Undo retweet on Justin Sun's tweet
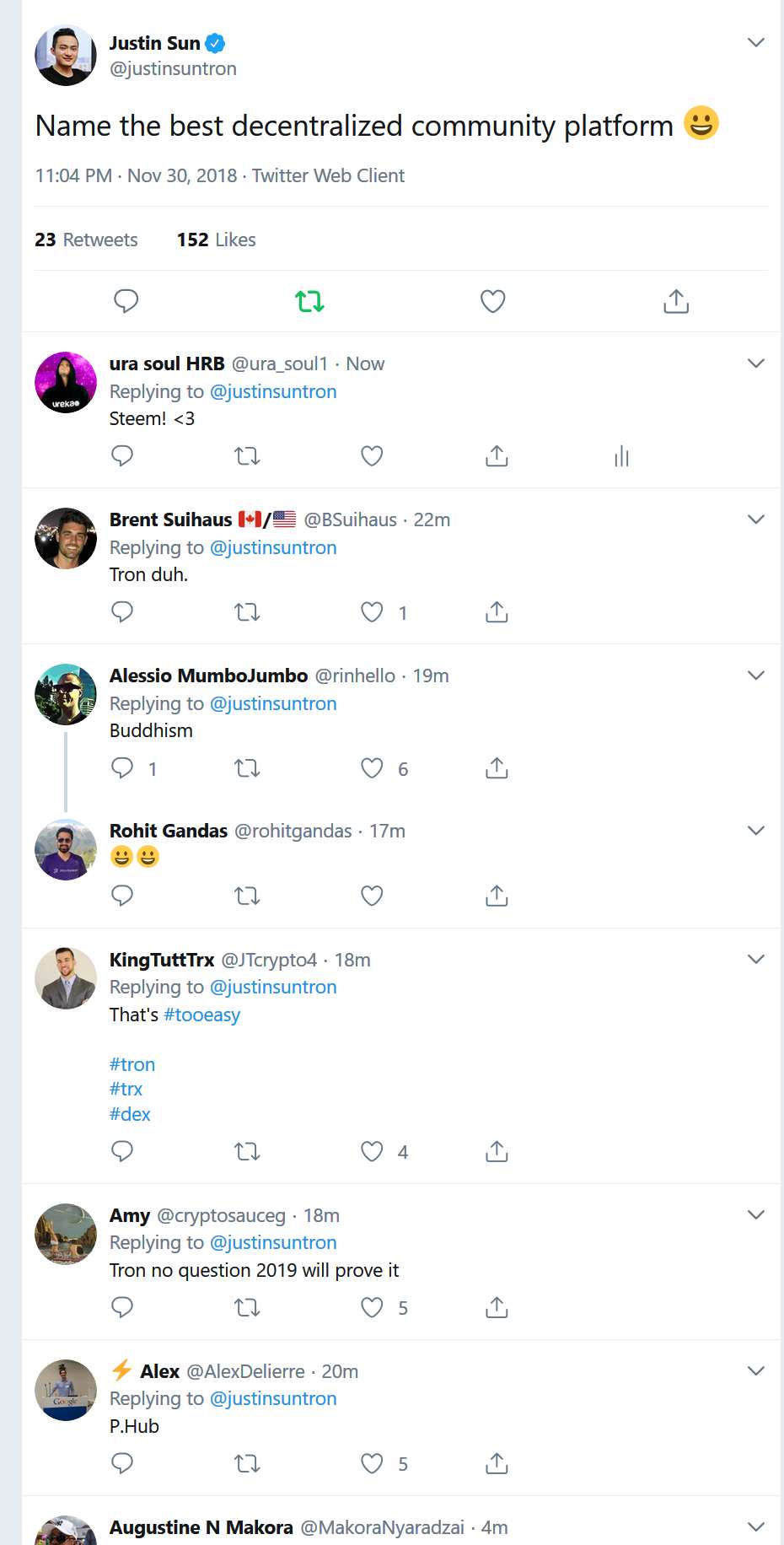784x1545 pixels. pos(309,301)
